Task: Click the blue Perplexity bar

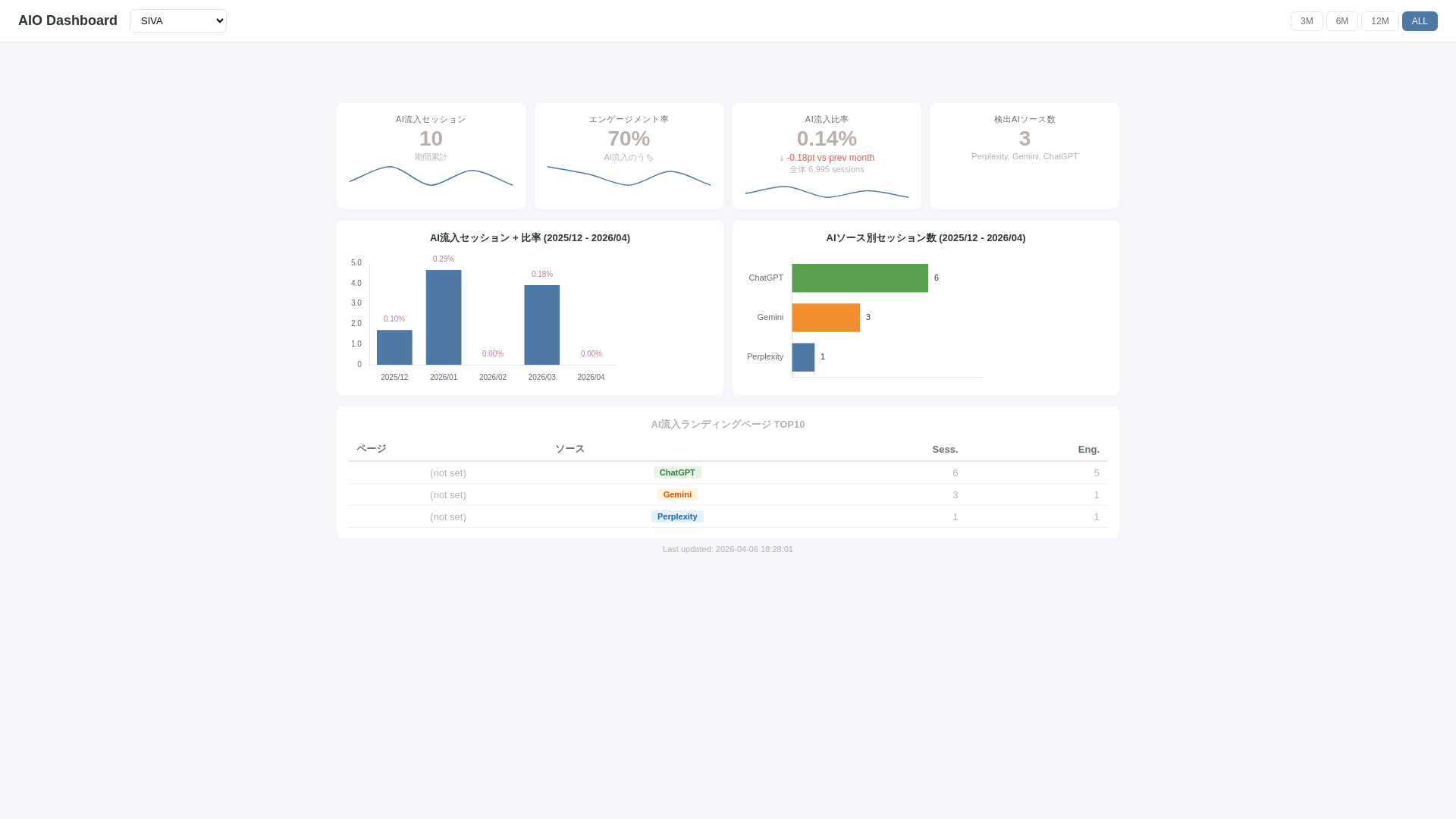Action: (x=803, y=357)
